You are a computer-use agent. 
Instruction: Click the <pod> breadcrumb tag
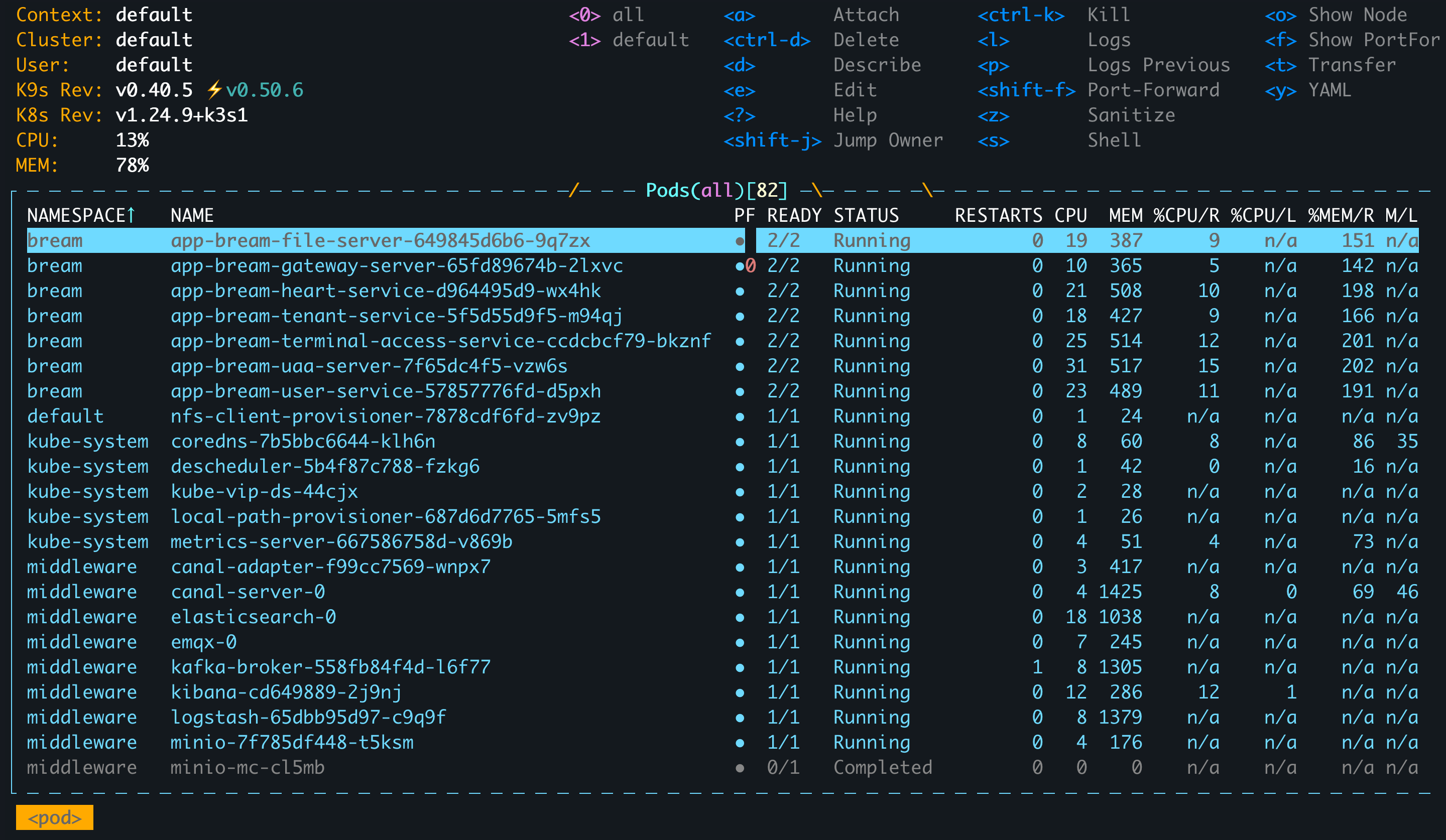(55, 817)
